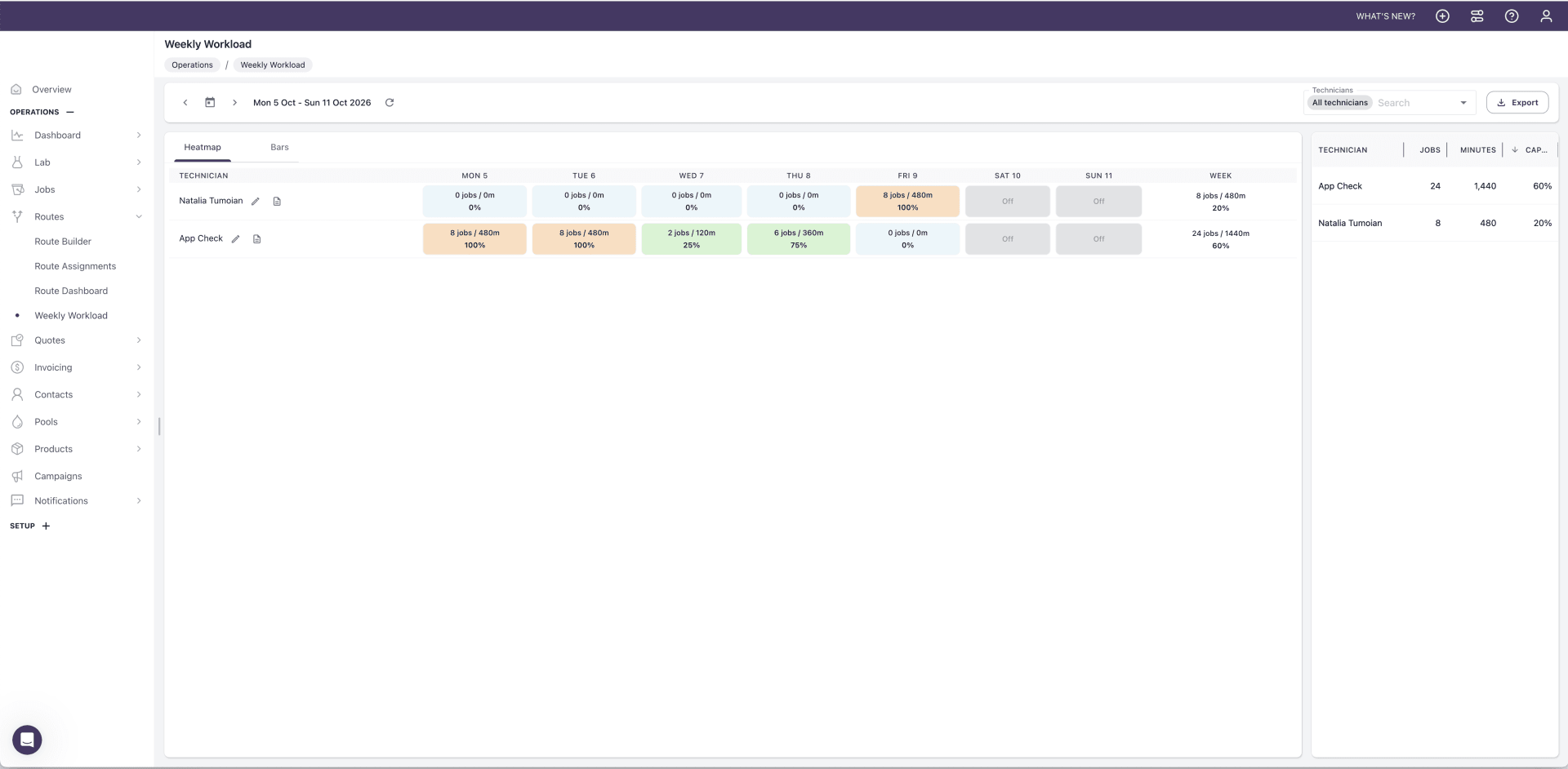1568x769 pixels.
Task: Collapse the Routes submenu chevron
Action: pos(139,217)
